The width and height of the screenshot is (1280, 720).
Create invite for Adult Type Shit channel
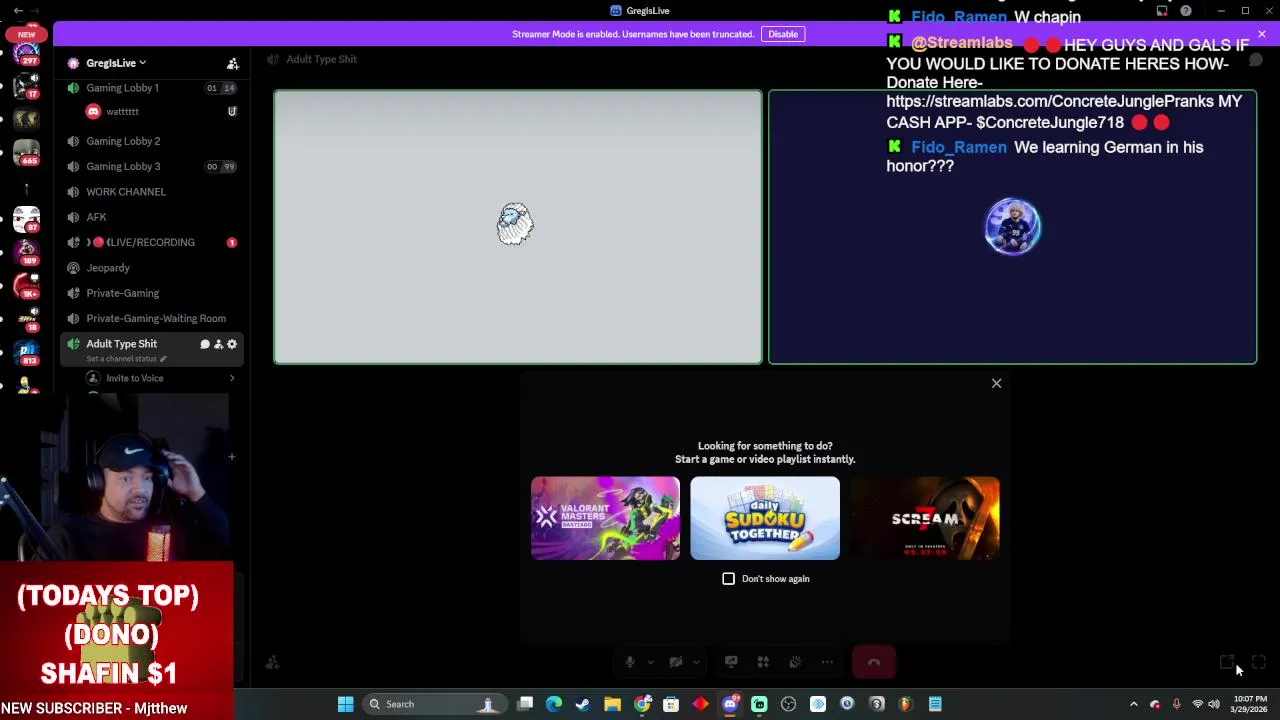point(218,344)
